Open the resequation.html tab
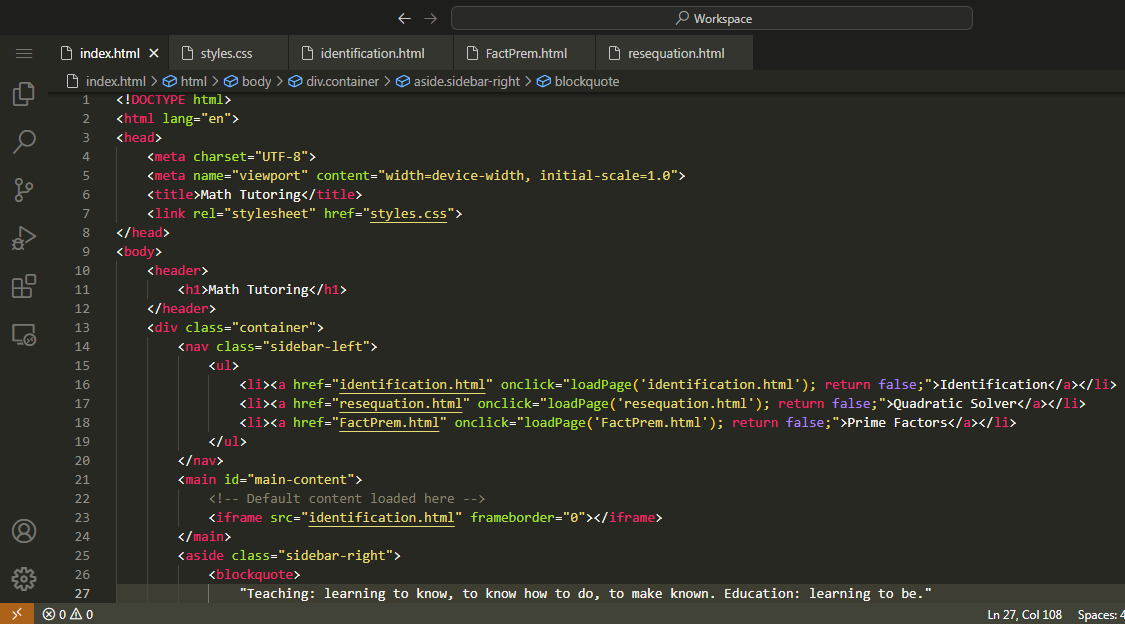Image resolution: width=1125 pixels, height=624 pixels. point(676,53)
